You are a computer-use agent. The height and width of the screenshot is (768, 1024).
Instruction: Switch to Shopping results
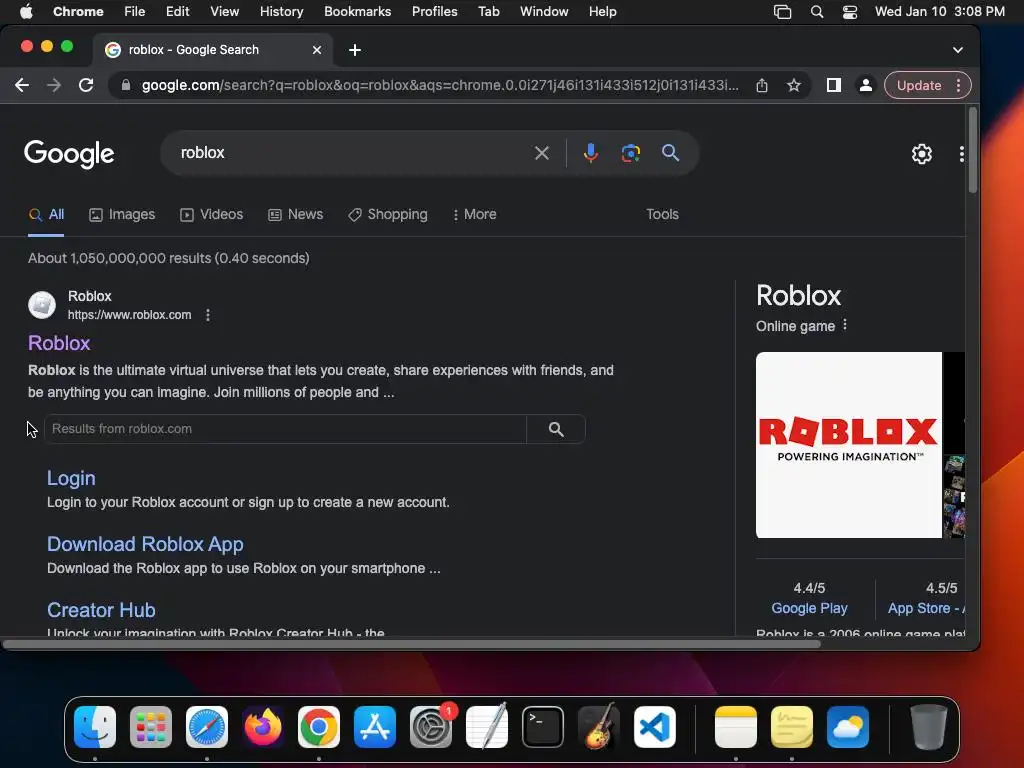point(388,215)
